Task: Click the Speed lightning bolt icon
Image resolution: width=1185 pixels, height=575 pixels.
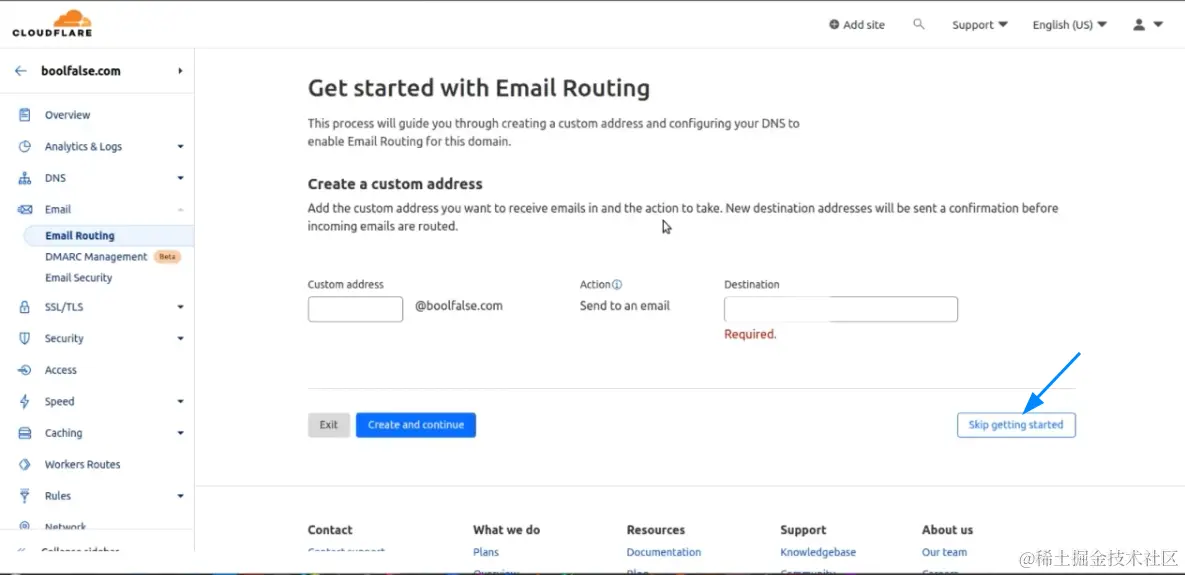Action: [x=25, y=401]
